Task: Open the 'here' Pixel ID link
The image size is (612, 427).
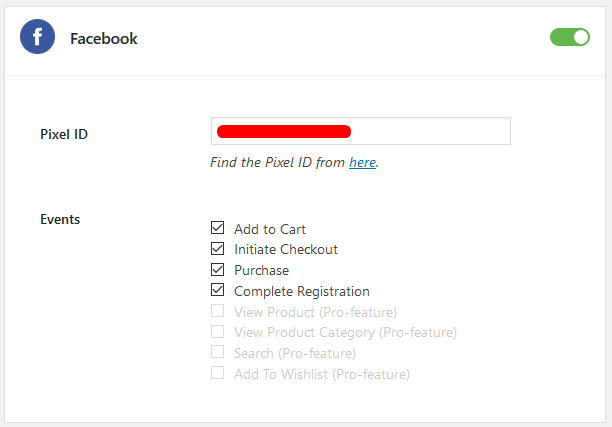Action: (x=363, y=162)
